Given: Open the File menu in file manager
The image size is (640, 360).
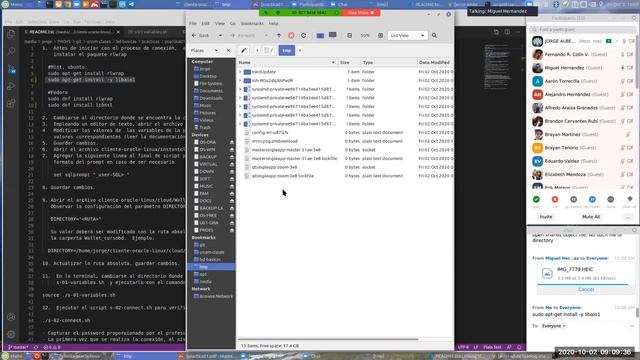Looking at the screenshot, I should coord(193,24).
